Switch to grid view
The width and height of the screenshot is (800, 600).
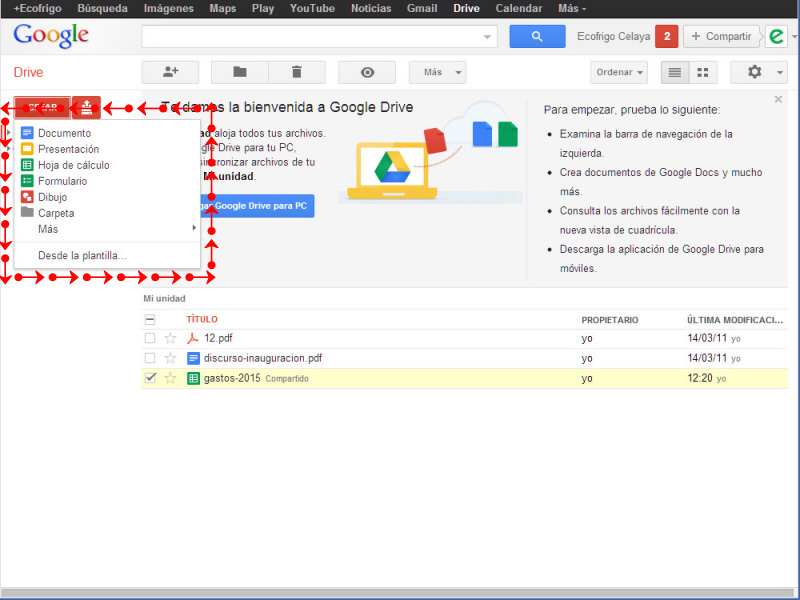click(x=703, y=72)
